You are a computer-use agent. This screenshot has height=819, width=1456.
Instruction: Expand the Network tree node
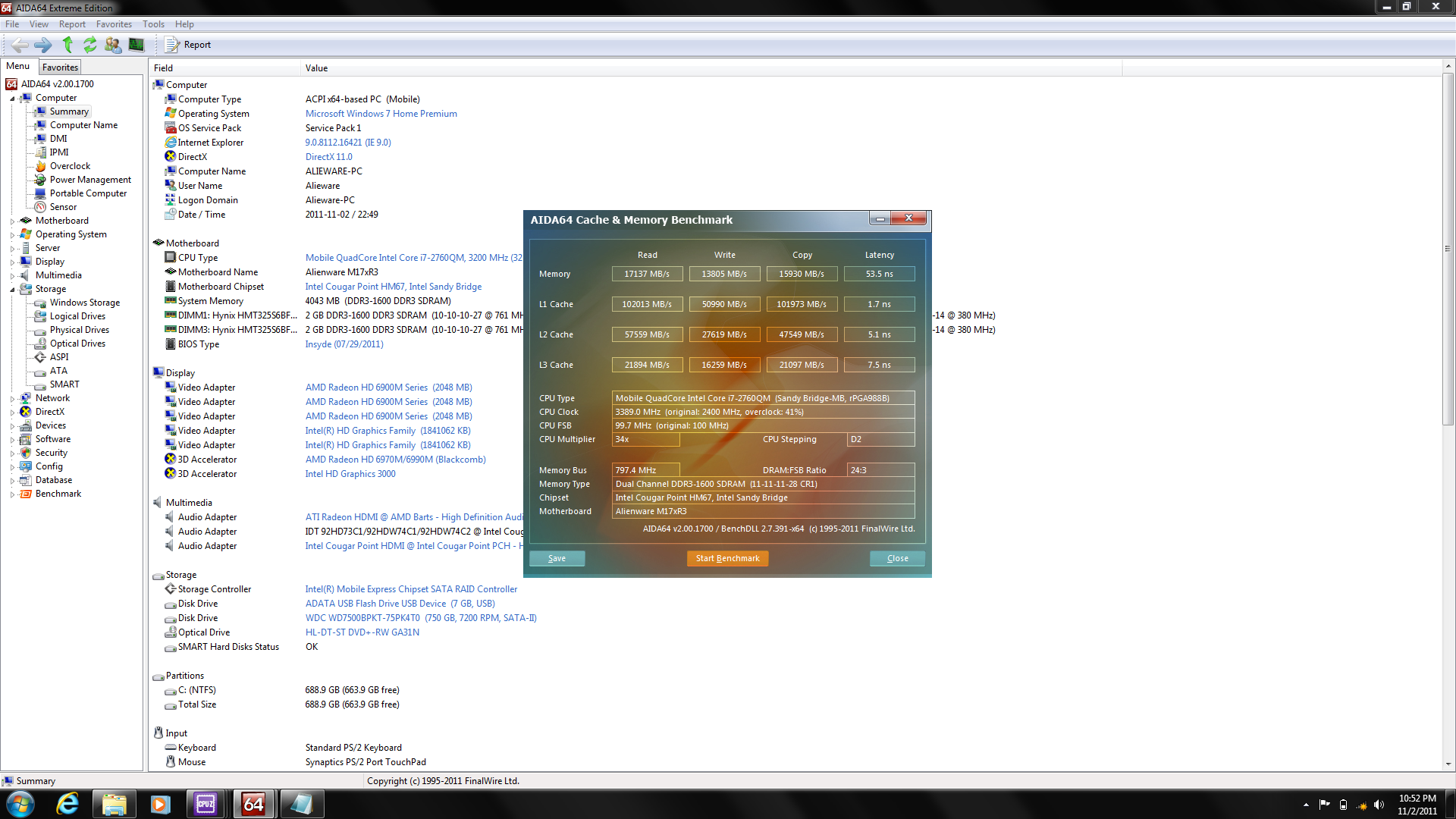click(x=12, y=399)
